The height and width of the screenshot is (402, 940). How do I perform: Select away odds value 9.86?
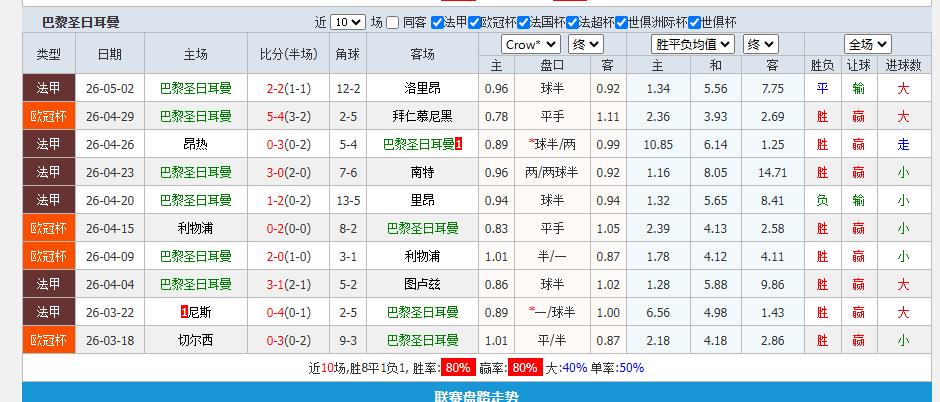coord(772,284)
